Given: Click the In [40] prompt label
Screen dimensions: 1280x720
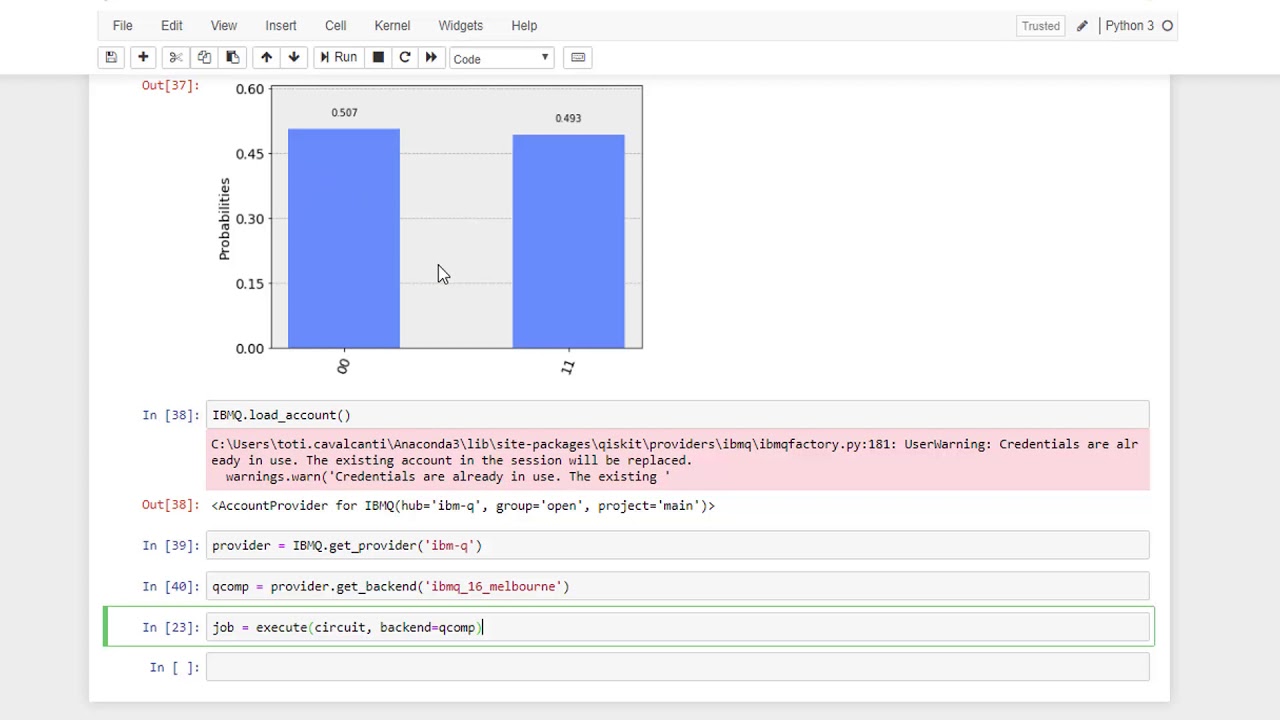Looking at the screenshot, I should (x=171, y=587).
